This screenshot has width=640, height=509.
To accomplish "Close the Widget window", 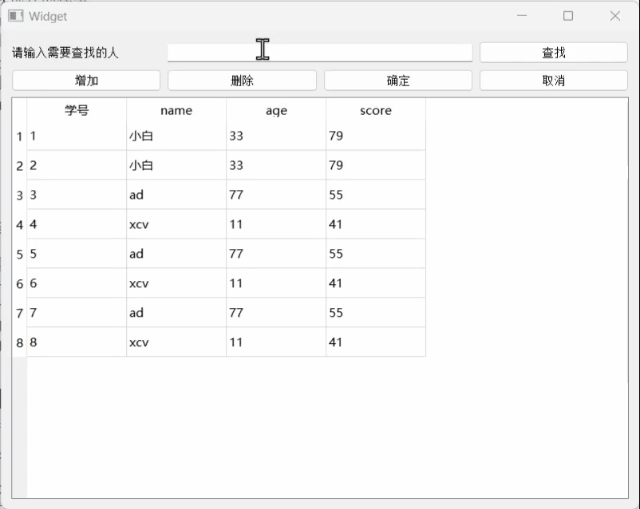I will coord(615,16).
